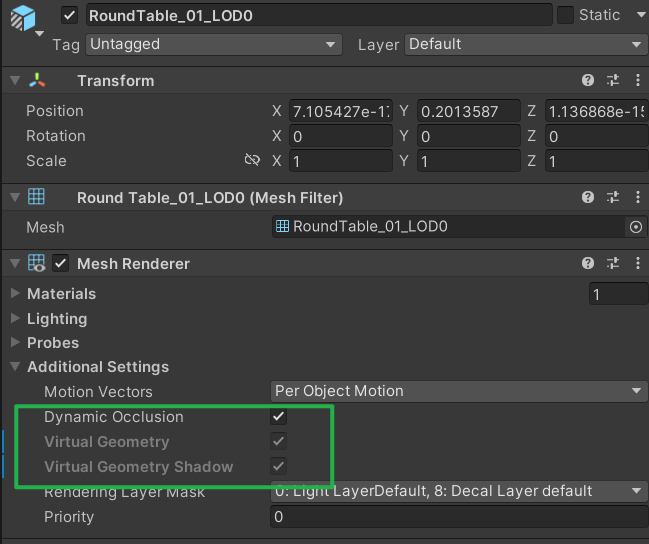Open Mesh Renderer presets icon
Image resolution: width=649 pixels, height=544 pixels.
pyautogui.click(x=613, y=264)
